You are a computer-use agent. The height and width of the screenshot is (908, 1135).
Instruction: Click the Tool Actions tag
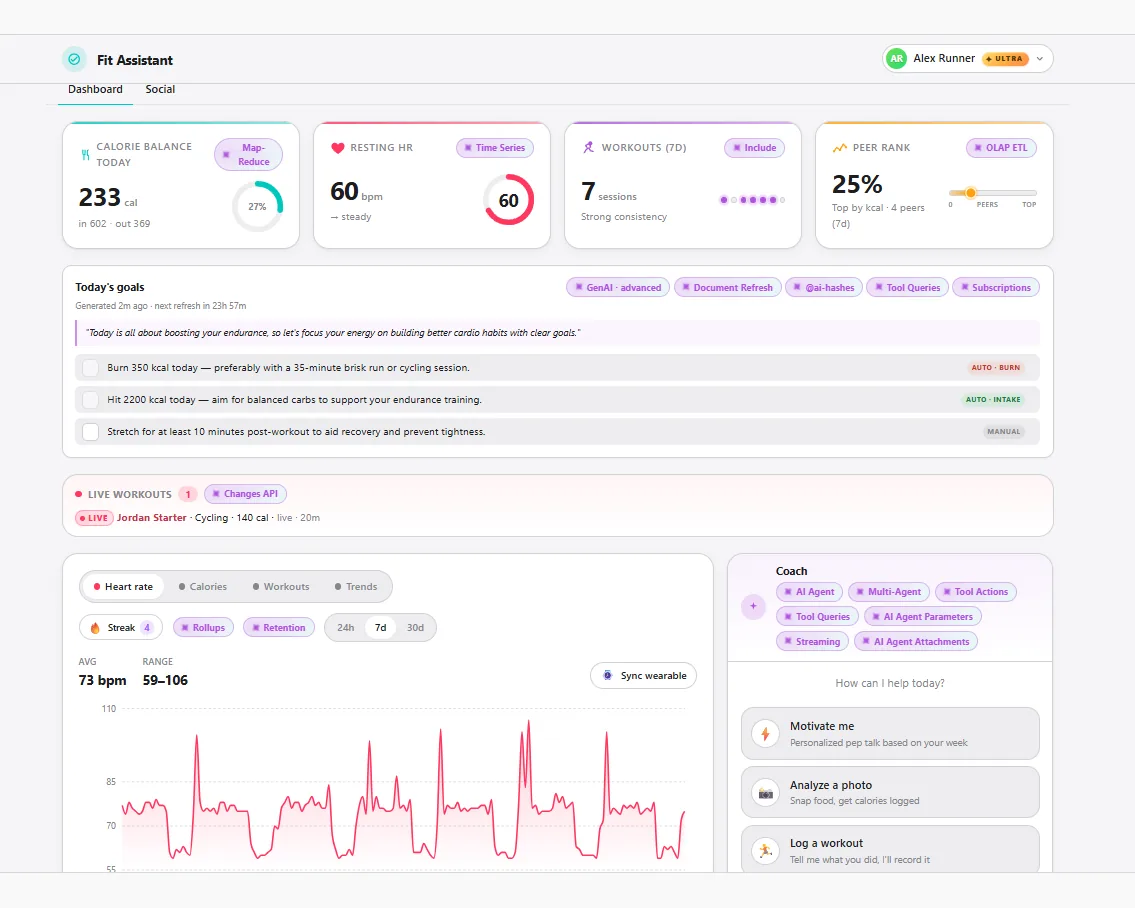pos(976,592)
